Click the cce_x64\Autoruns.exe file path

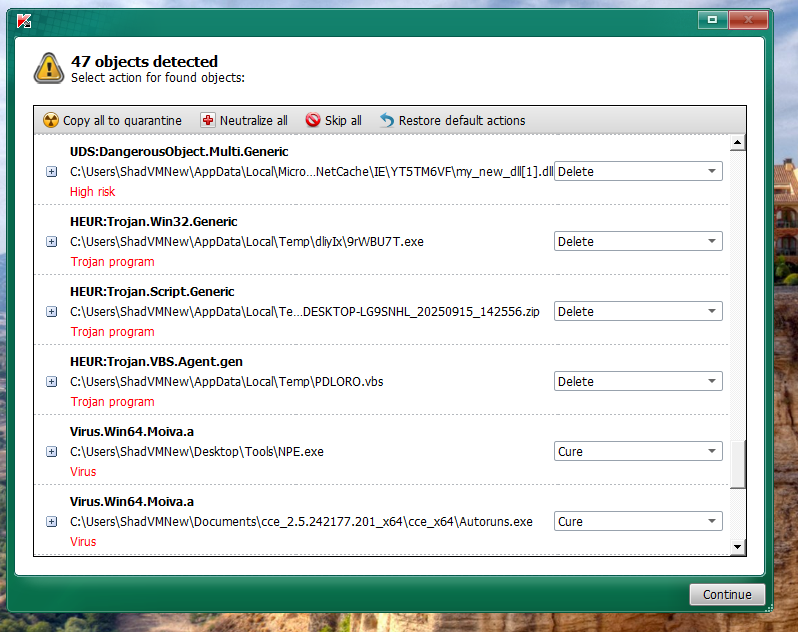pyautogui.click(x=301, y=522)
